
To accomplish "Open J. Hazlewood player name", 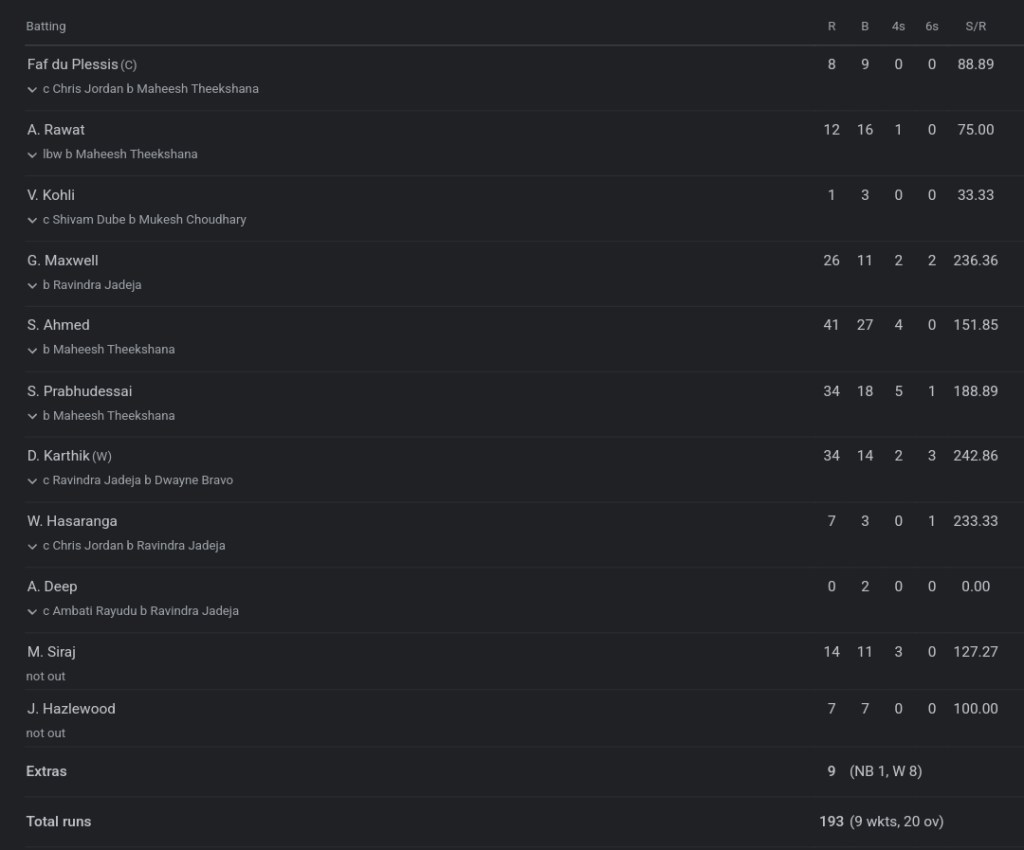I will [71, 709].
